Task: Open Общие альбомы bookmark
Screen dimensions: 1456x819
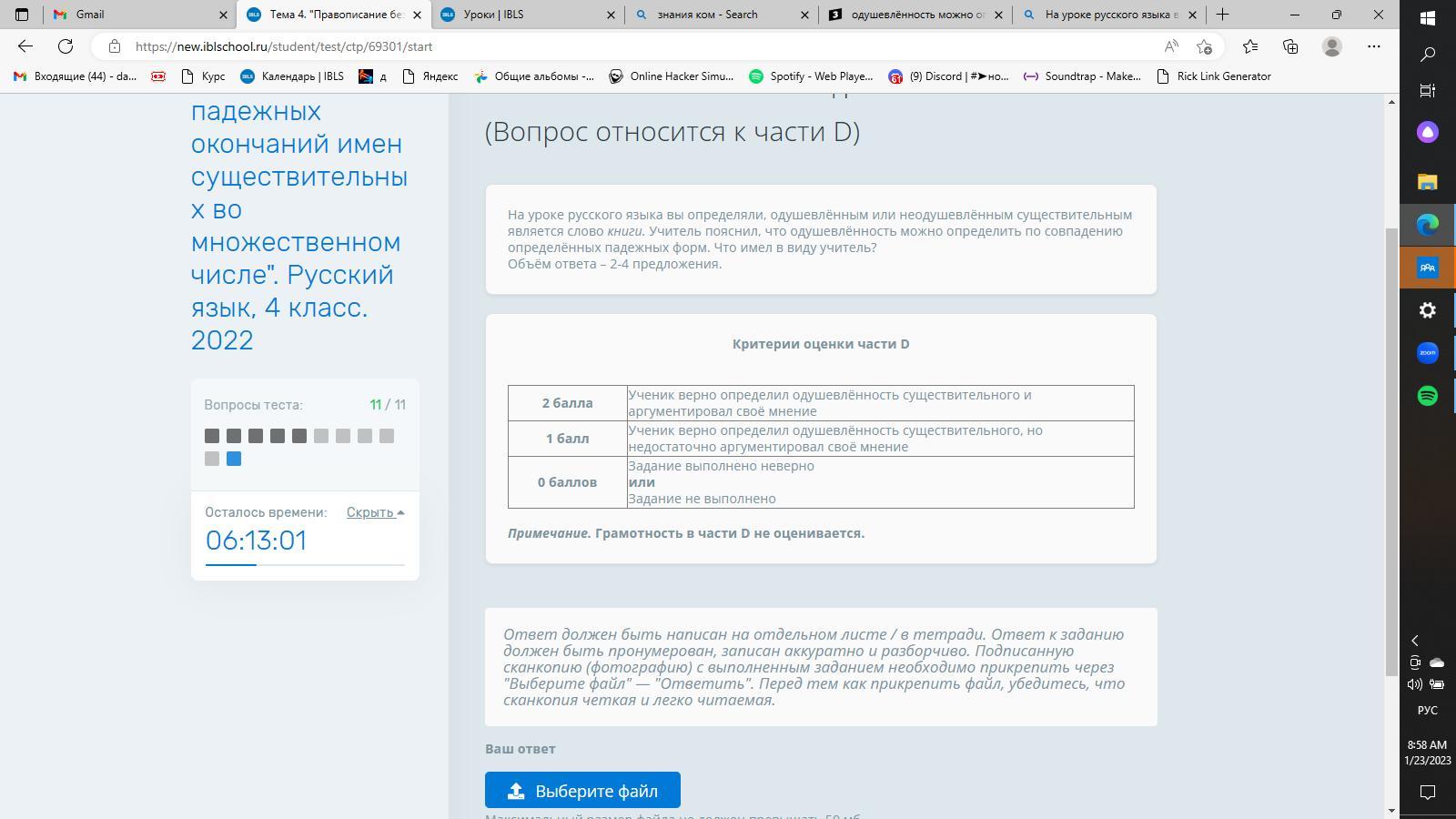Action: tap(533, 76)
